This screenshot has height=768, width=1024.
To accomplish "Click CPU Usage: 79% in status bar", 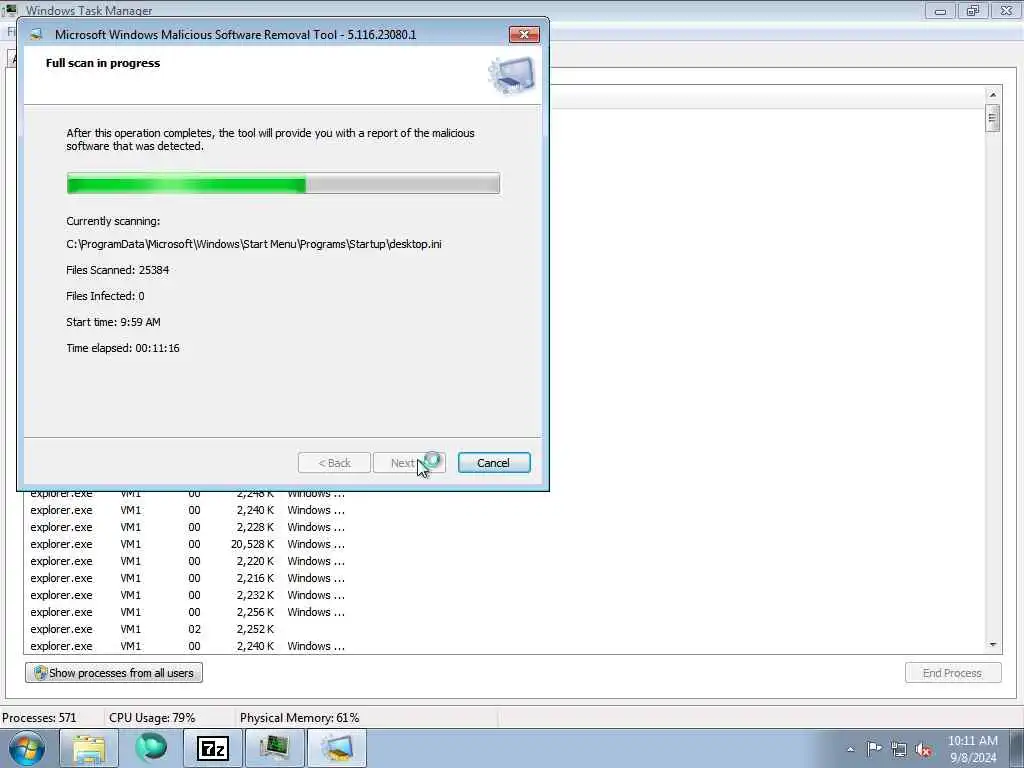I will (x=152, y=718).
